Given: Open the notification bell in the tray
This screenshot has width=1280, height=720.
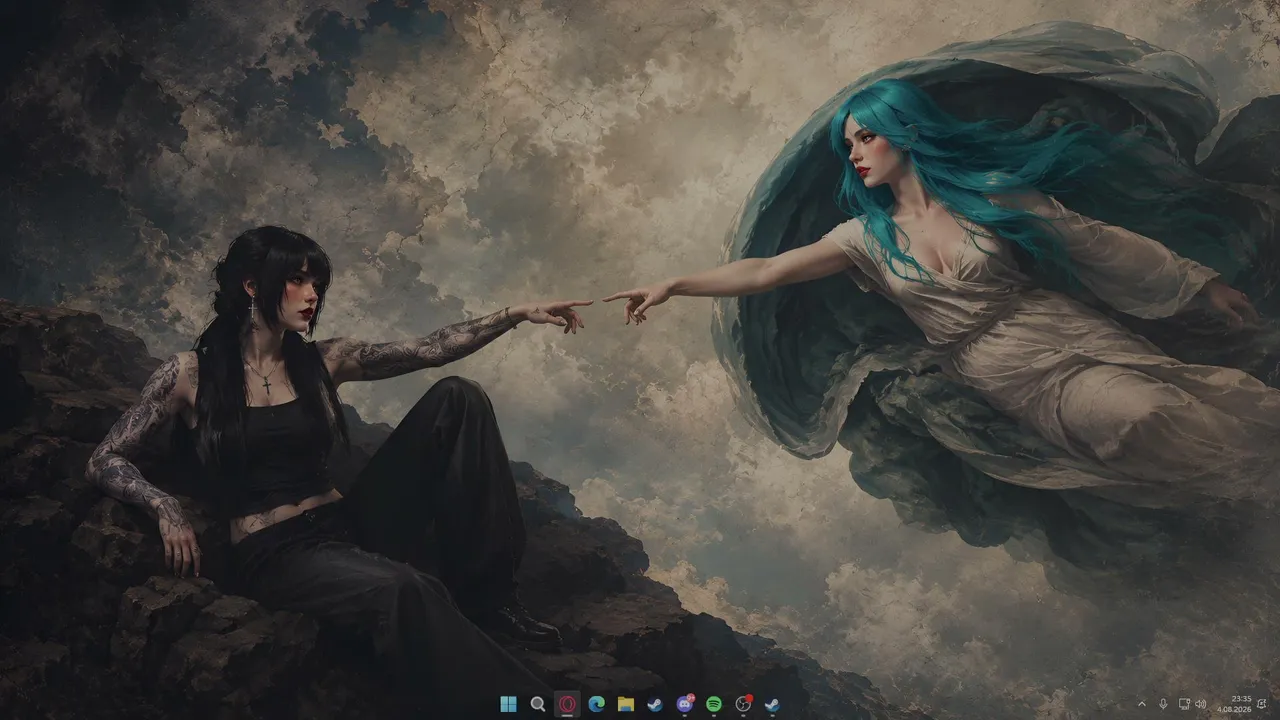Looking at the screenshot, I should pos(1263,704).
